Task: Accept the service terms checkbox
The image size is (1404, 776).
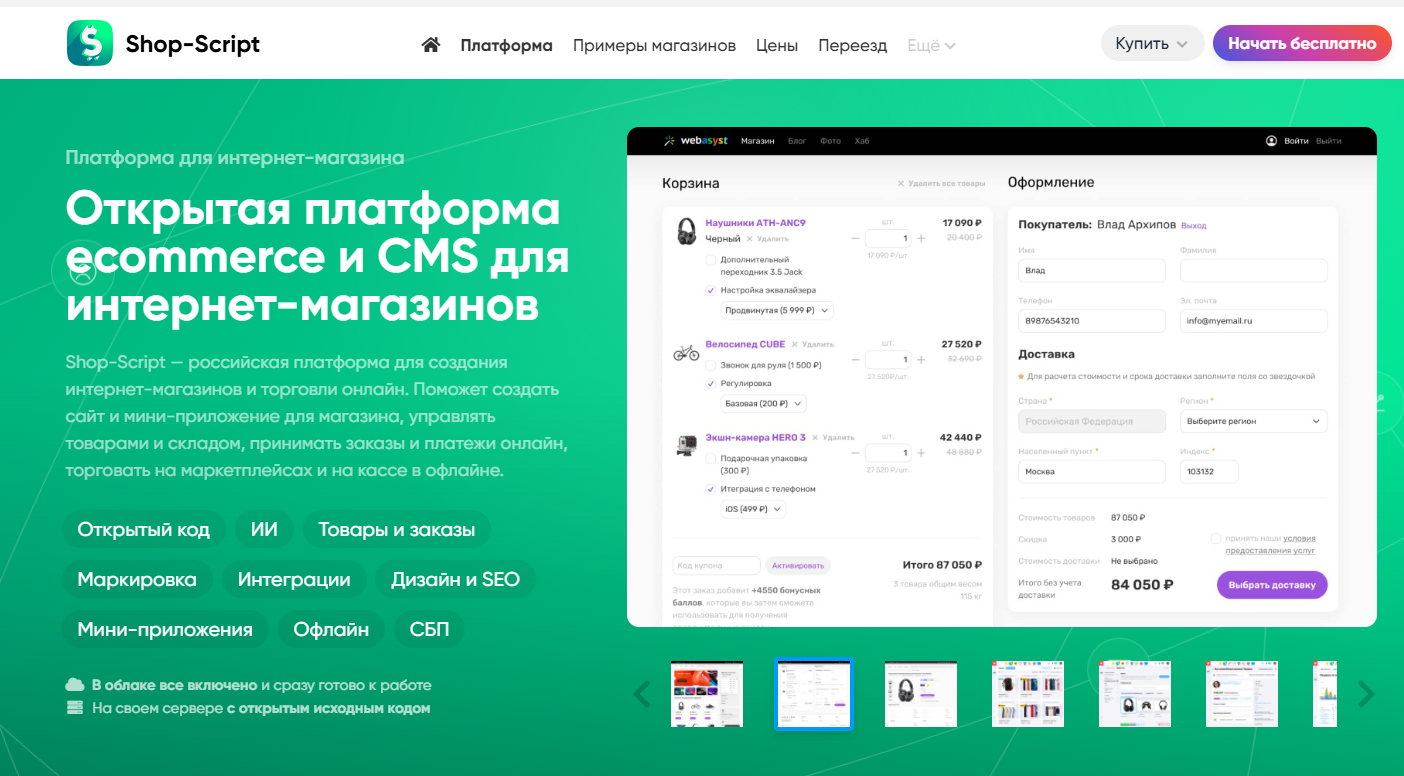Action: [1216, 538]
